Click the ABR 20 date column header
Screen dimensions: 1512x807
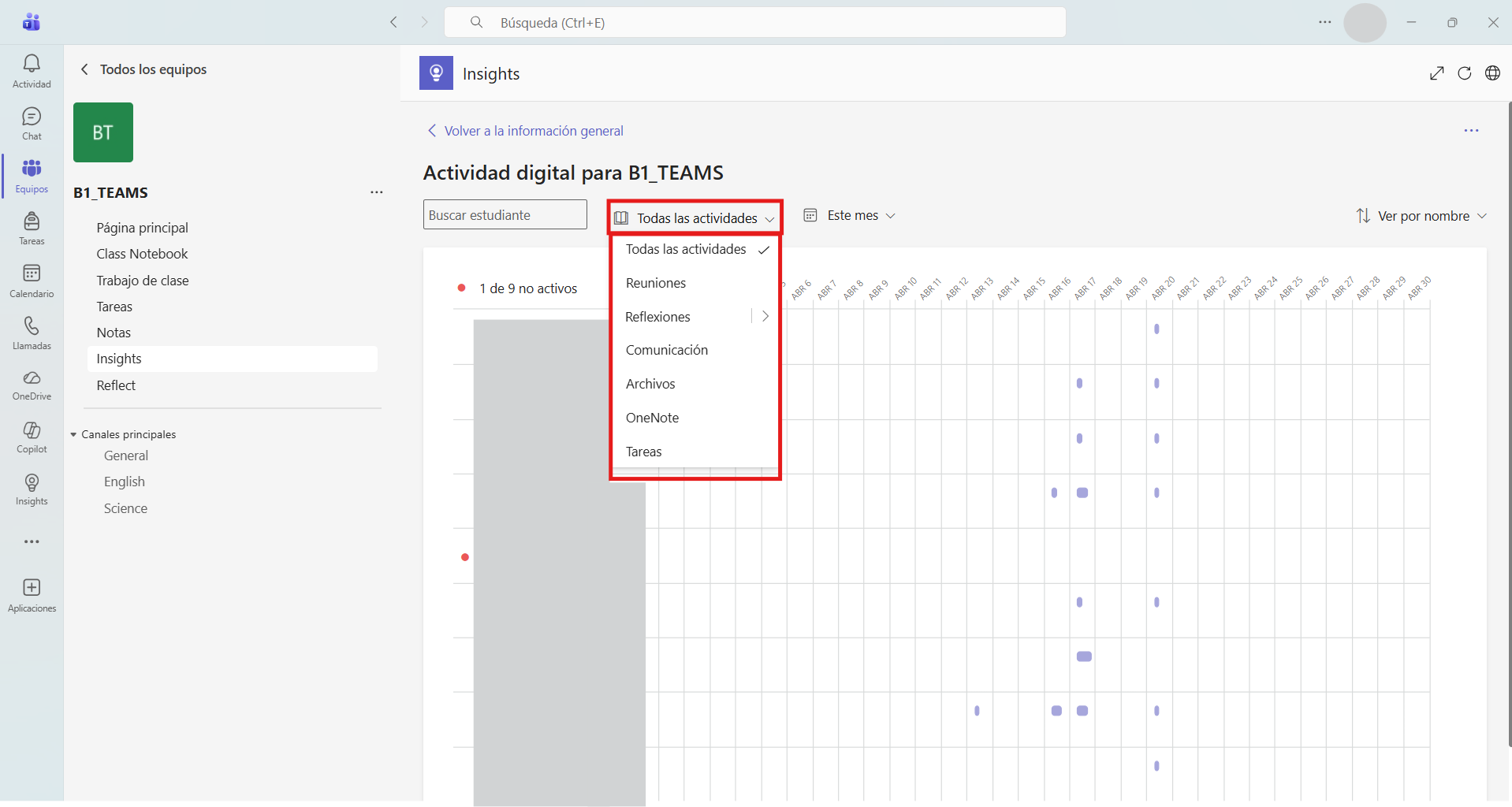point(1162,288)
